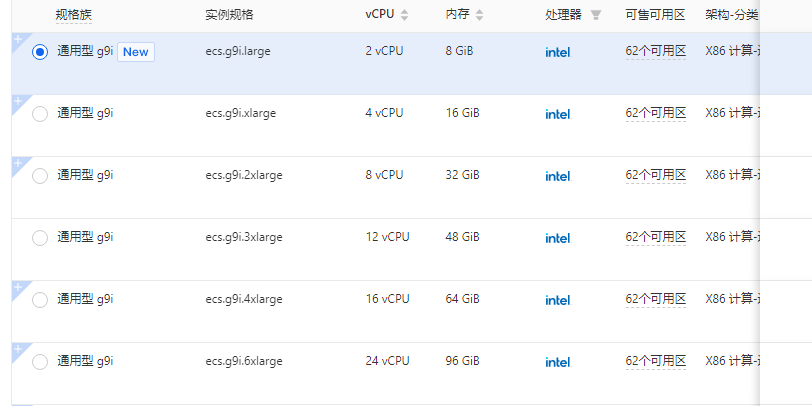
Task: Click the corner plus icon on the ecs.g9i.large row
Action: [x=17, y=39]
